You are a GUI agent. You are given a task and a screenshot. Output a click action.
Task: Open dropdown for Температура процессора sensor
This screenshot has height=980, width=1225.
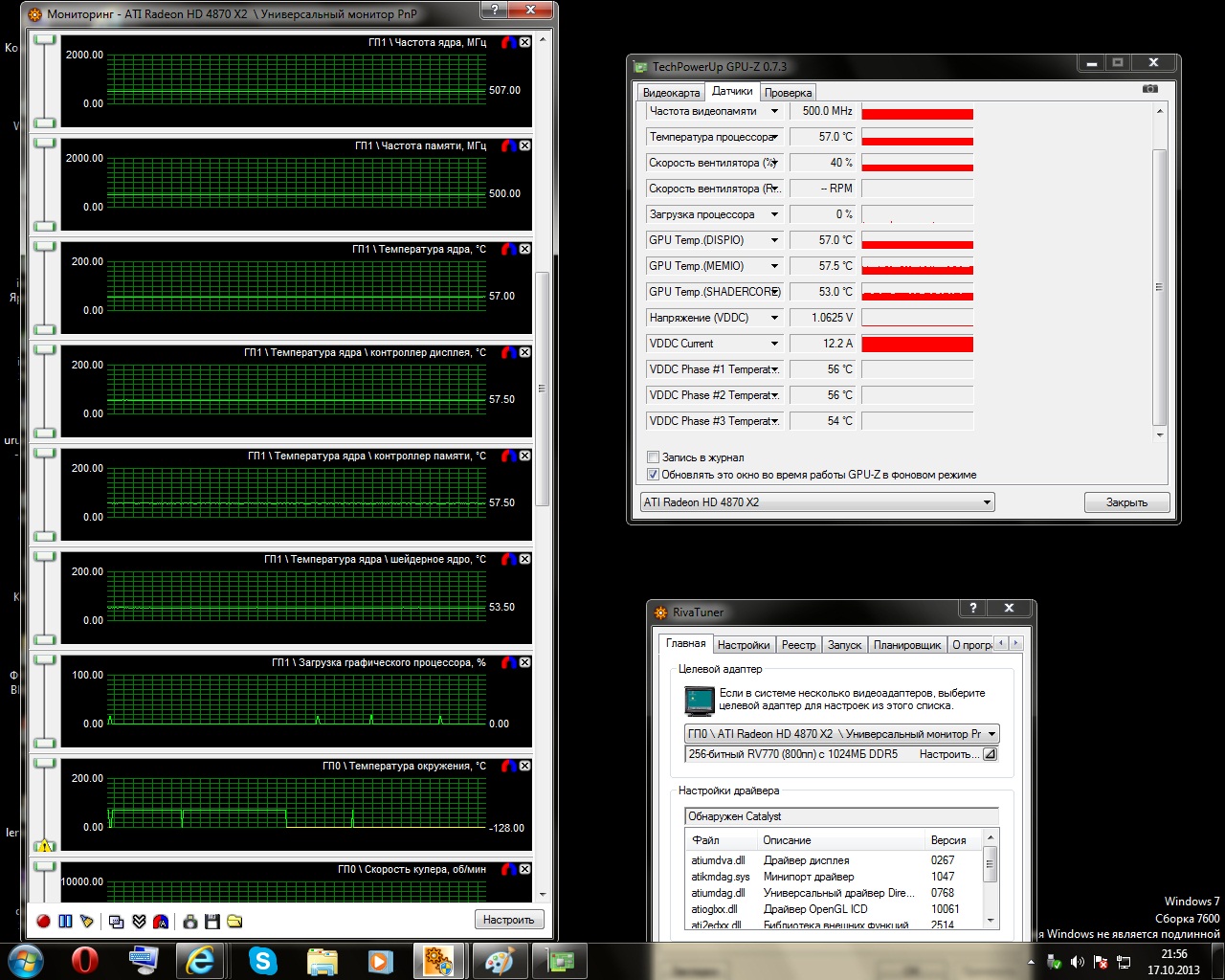pyautogui.click(x=774, y=137)
